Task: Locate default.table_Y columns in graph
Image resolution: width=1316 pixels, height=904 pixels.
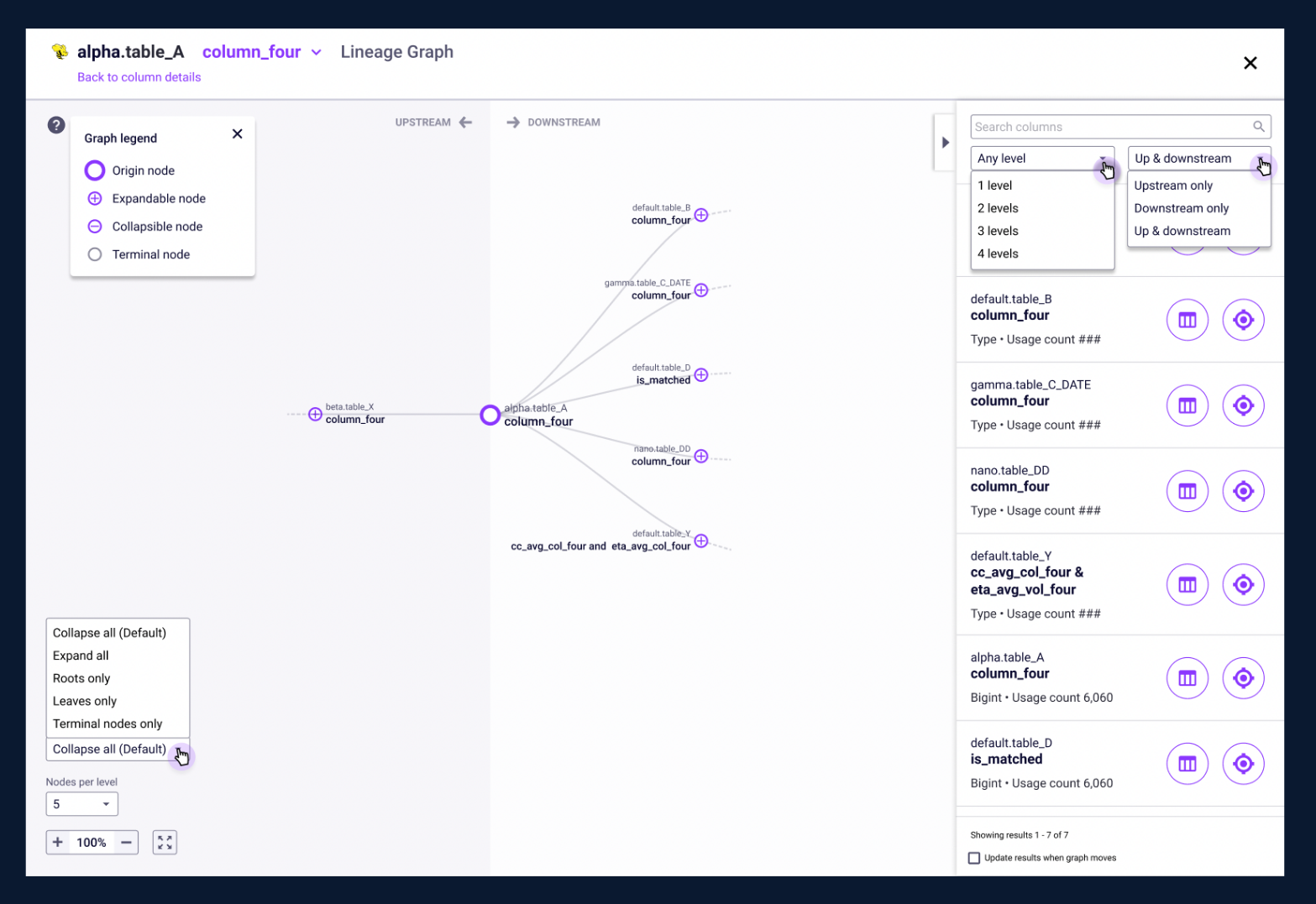Action: click(x=1244, y=585)
